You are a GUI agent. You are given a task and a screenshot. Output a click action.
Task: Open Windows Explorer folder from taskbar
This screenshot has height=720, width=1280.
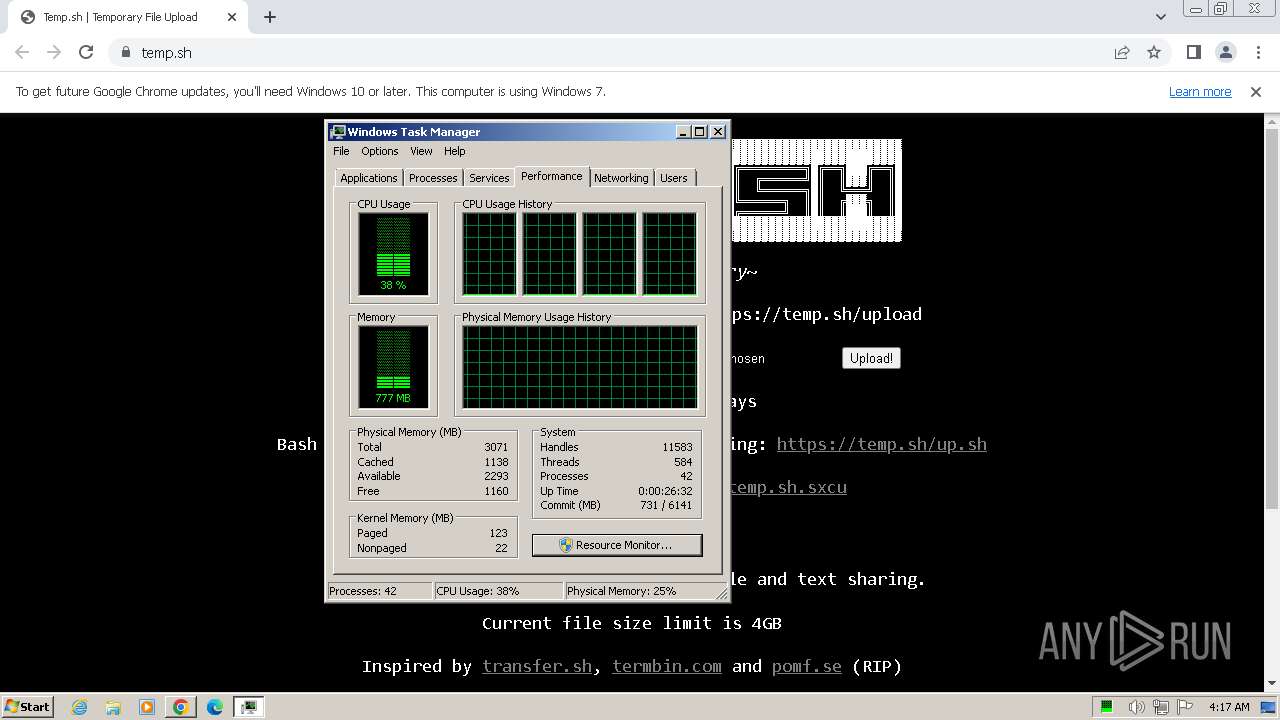click(113, 707)
